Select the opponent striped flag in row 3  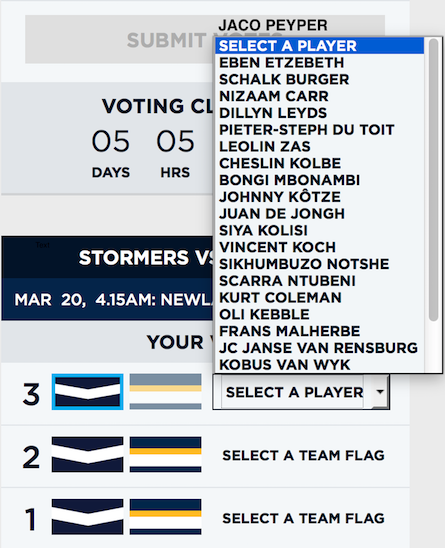click(x=165, y=392)
